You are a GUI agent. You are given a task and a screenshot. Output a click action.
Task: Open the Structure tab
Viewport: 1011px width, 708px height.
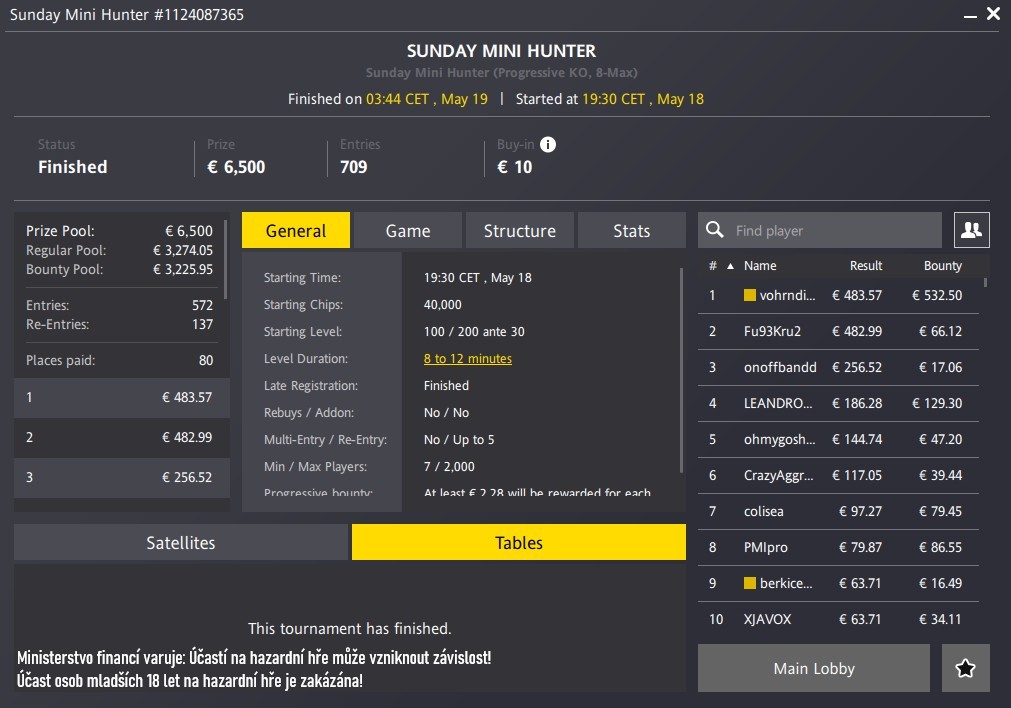click(x=519, y=230)
